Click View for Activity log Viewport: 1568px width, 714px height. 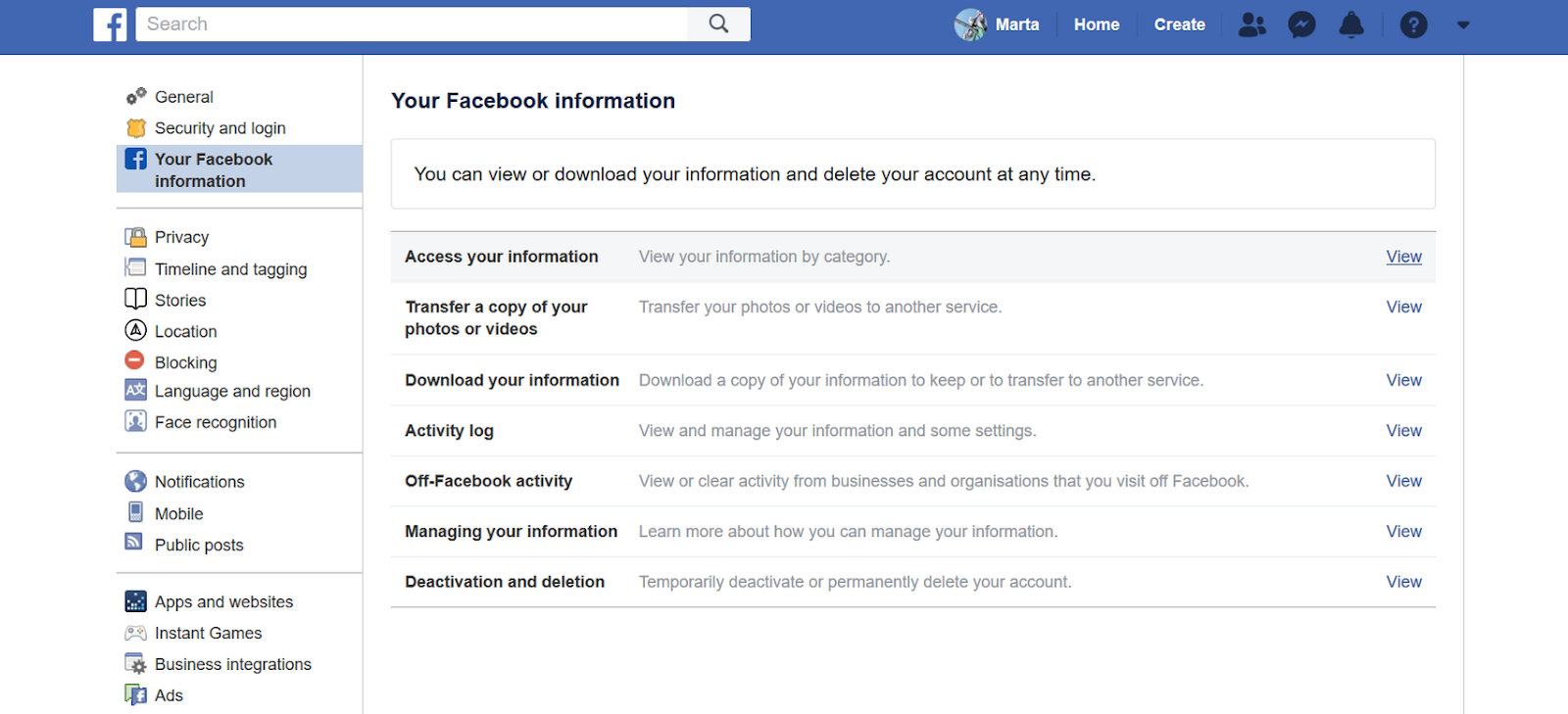pyautogui.click(x=1403, y=430)
